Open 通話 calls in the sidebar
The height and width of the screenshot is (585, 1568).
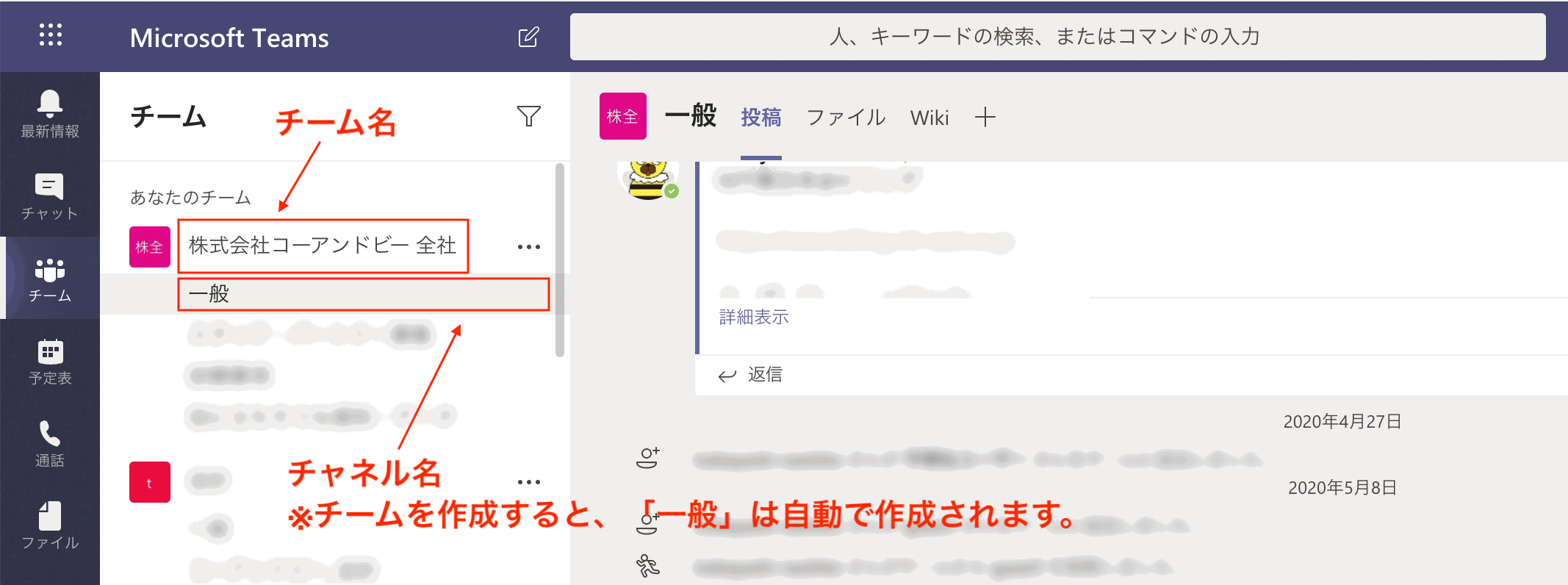50,443
